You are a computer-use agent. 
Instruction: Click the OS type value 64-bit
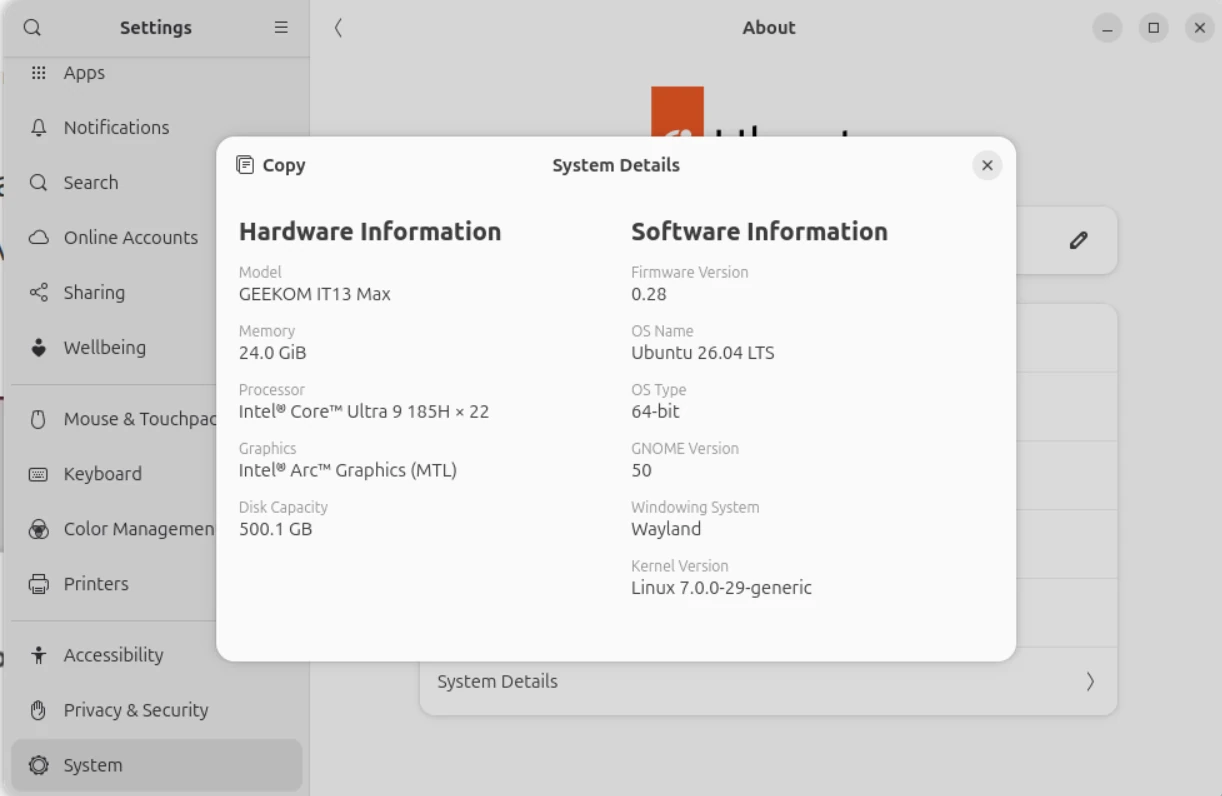pos(655,412)
